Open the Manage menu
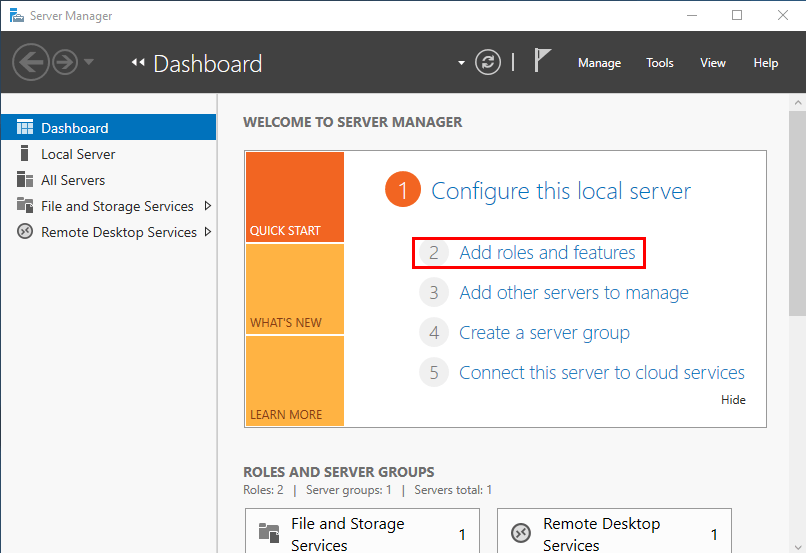The width and height of the screenshot is (806, 553). (x=599, y=63)
